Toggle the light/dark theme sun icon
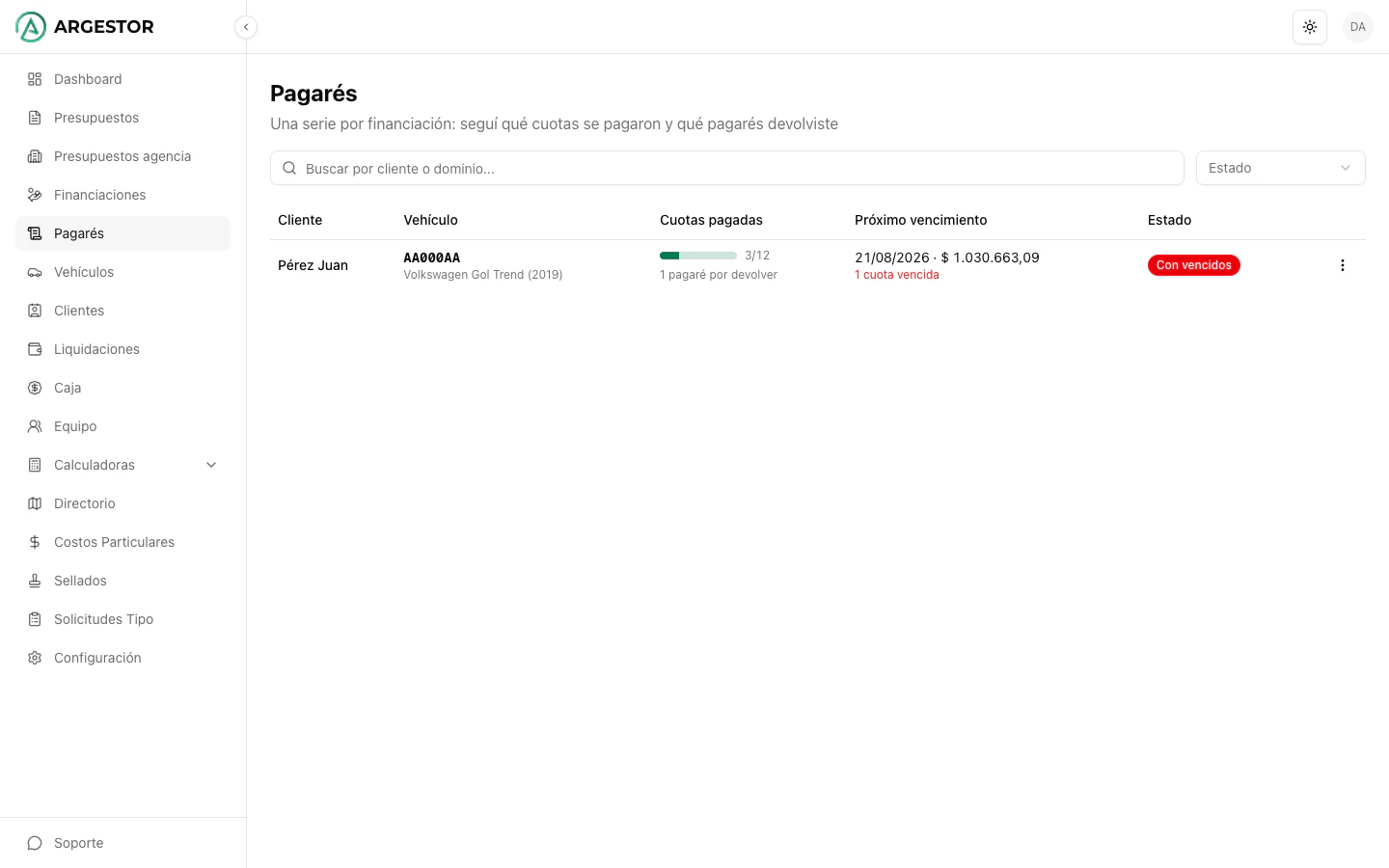1389x868 pixels. (1310, 27)
